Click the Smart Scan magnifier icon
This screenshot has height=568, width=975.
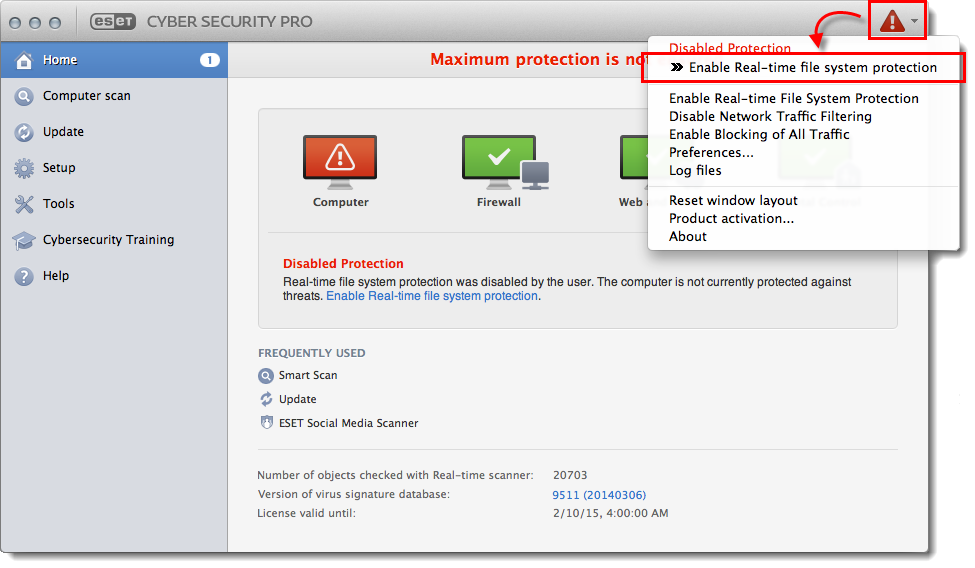266,376
